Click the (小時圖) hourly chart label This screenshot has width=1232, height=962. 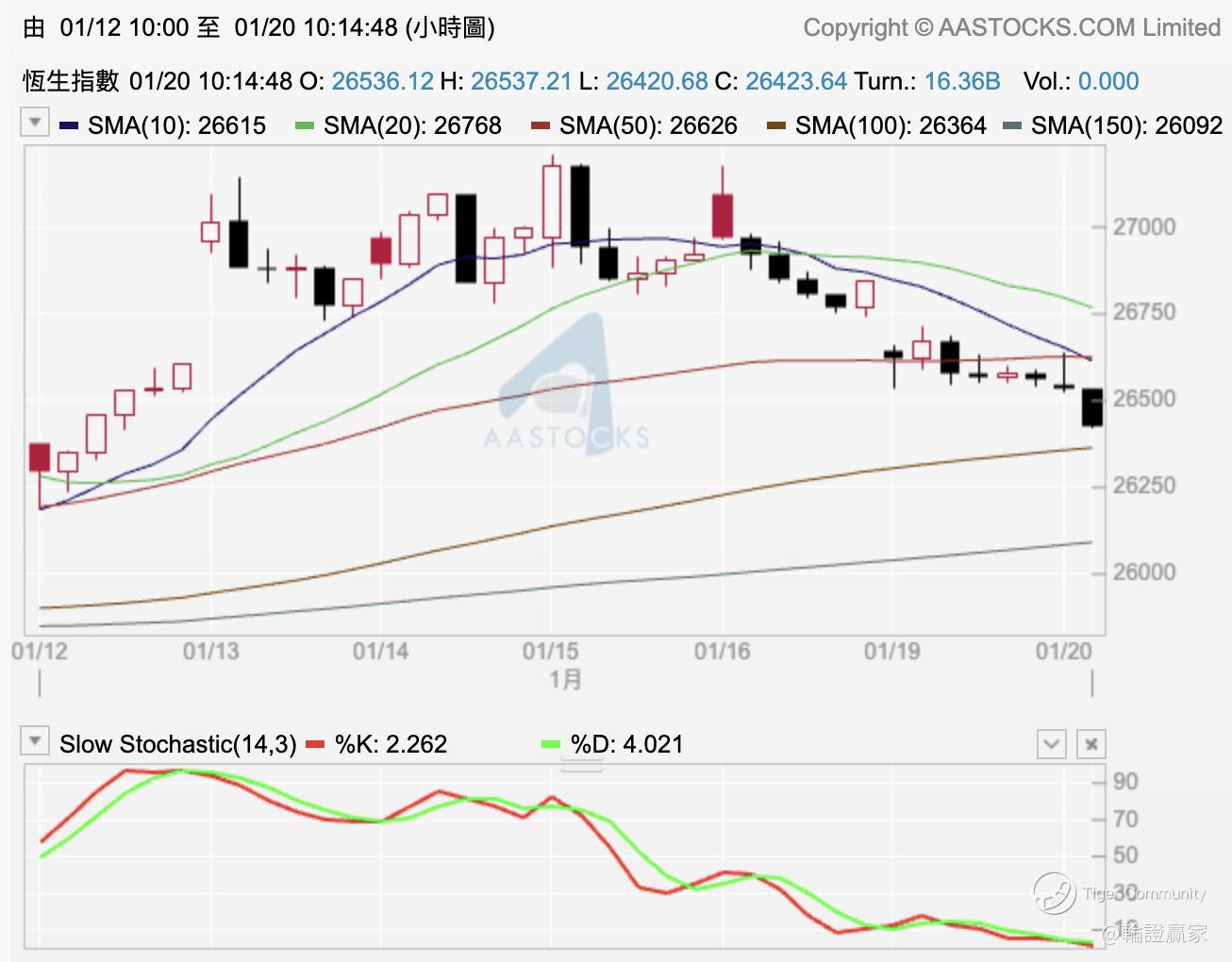(450, 28)
